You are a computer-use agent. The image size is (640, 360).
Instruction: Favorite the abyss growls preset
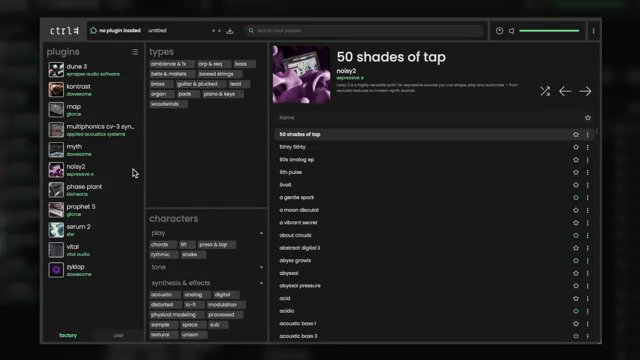coord(576,260)
